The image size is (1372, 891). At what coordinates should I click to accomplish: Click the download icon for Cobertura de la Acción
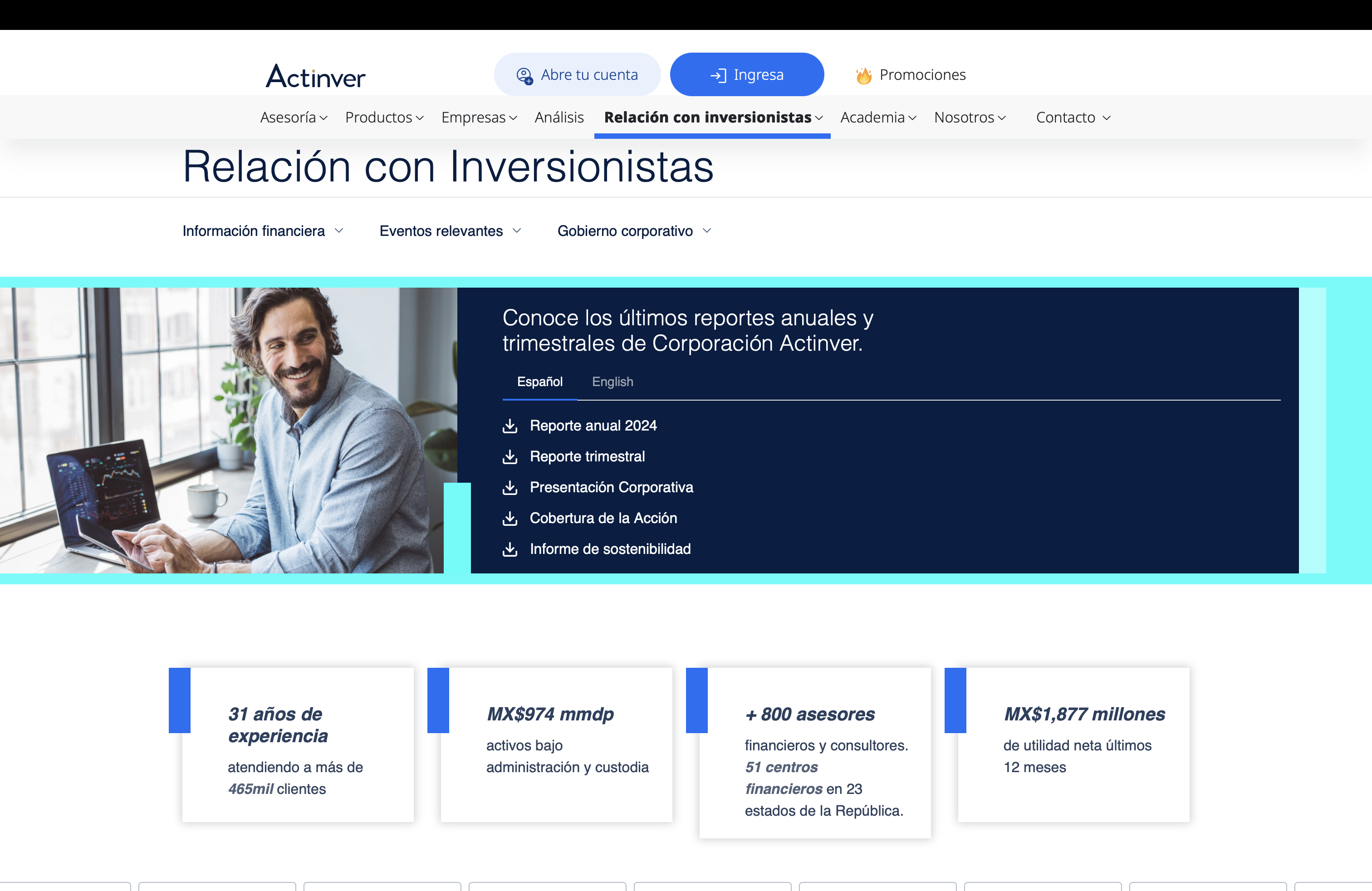pyautogui.click(x=510, y=518)
